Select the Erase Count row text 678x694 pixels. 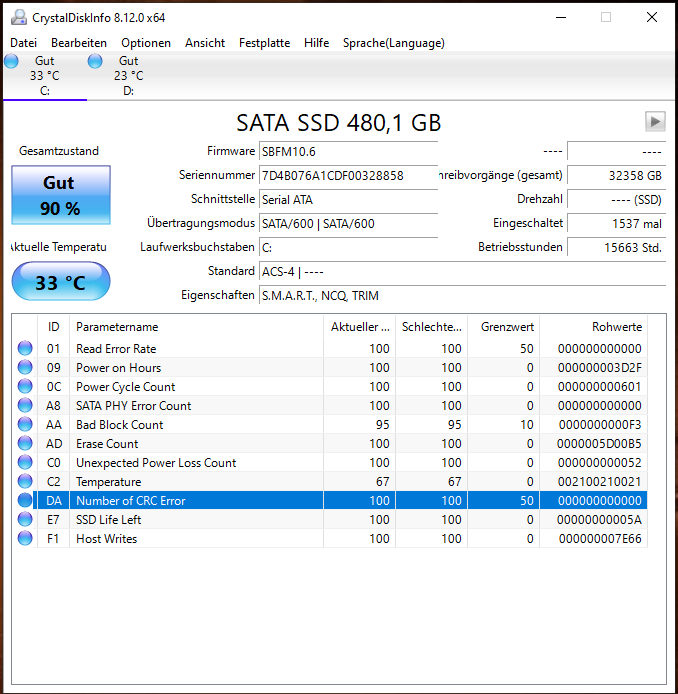107,444
